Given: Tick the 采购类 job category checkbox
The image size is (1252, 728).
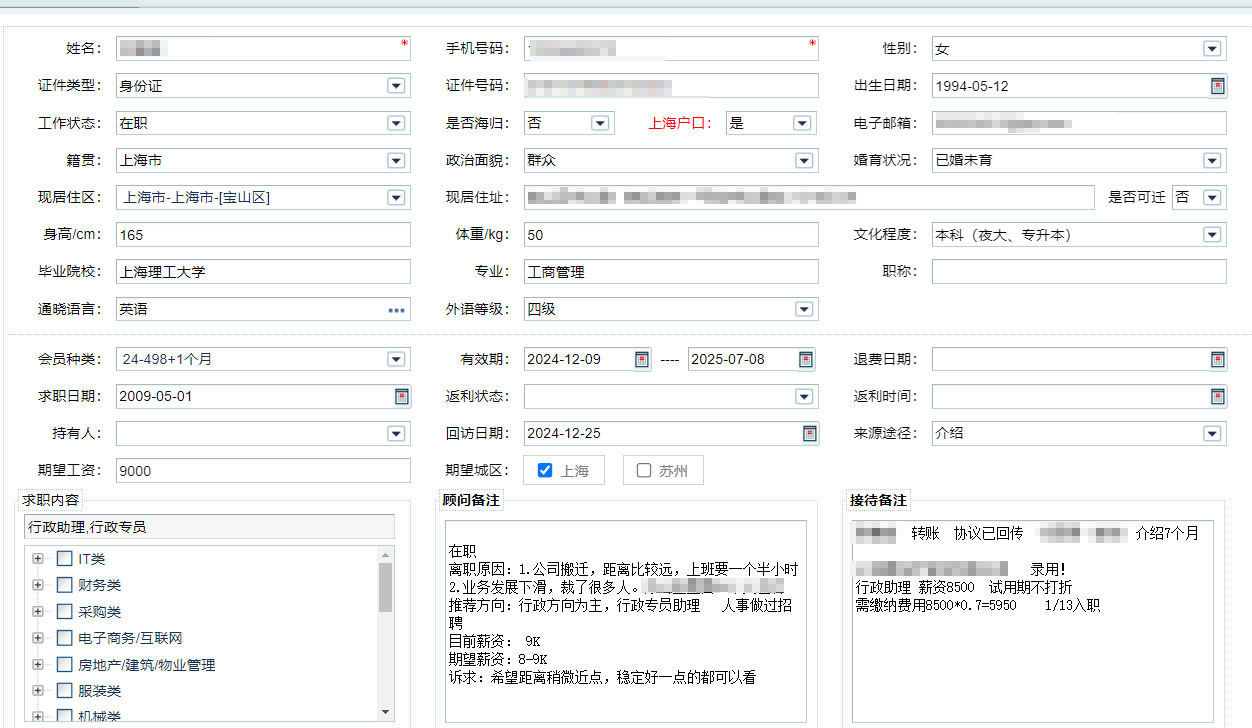Looking at the screenshot, I should click(x=64, y=612).
